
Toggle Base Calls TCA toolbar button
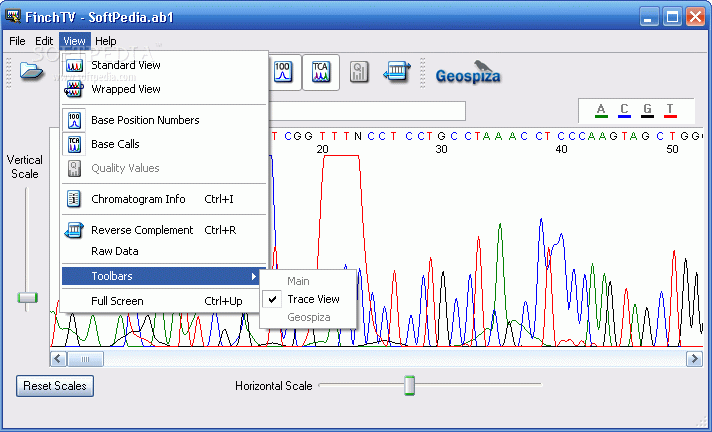coord(321,72)
